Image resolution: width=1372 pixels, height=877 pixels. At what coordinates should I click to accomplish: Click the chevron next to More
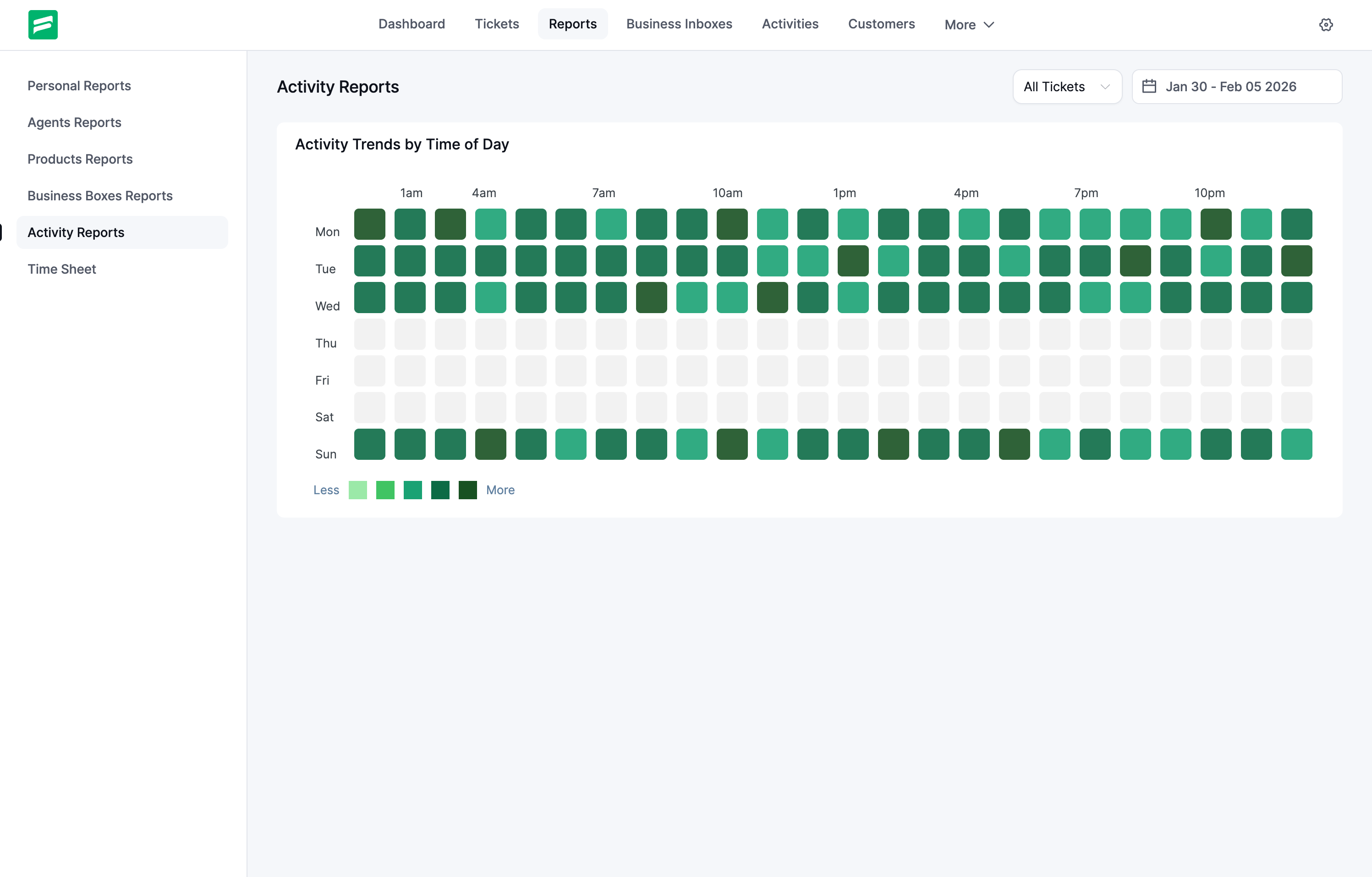click(x=989, y=24)
